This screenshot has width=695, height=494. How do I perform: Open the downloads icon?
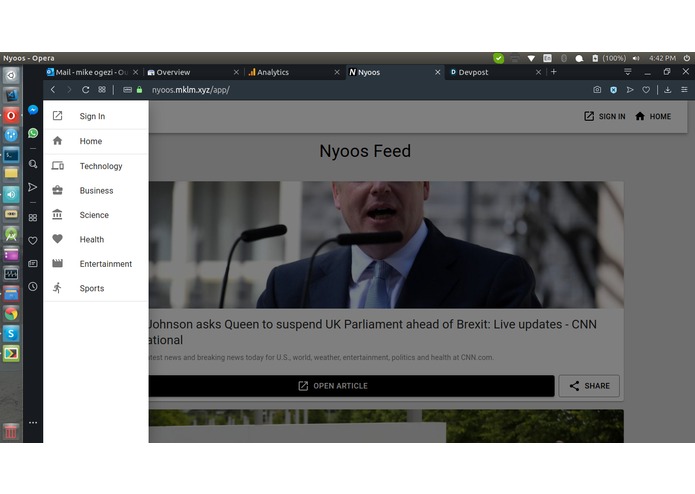click(668, 89)
